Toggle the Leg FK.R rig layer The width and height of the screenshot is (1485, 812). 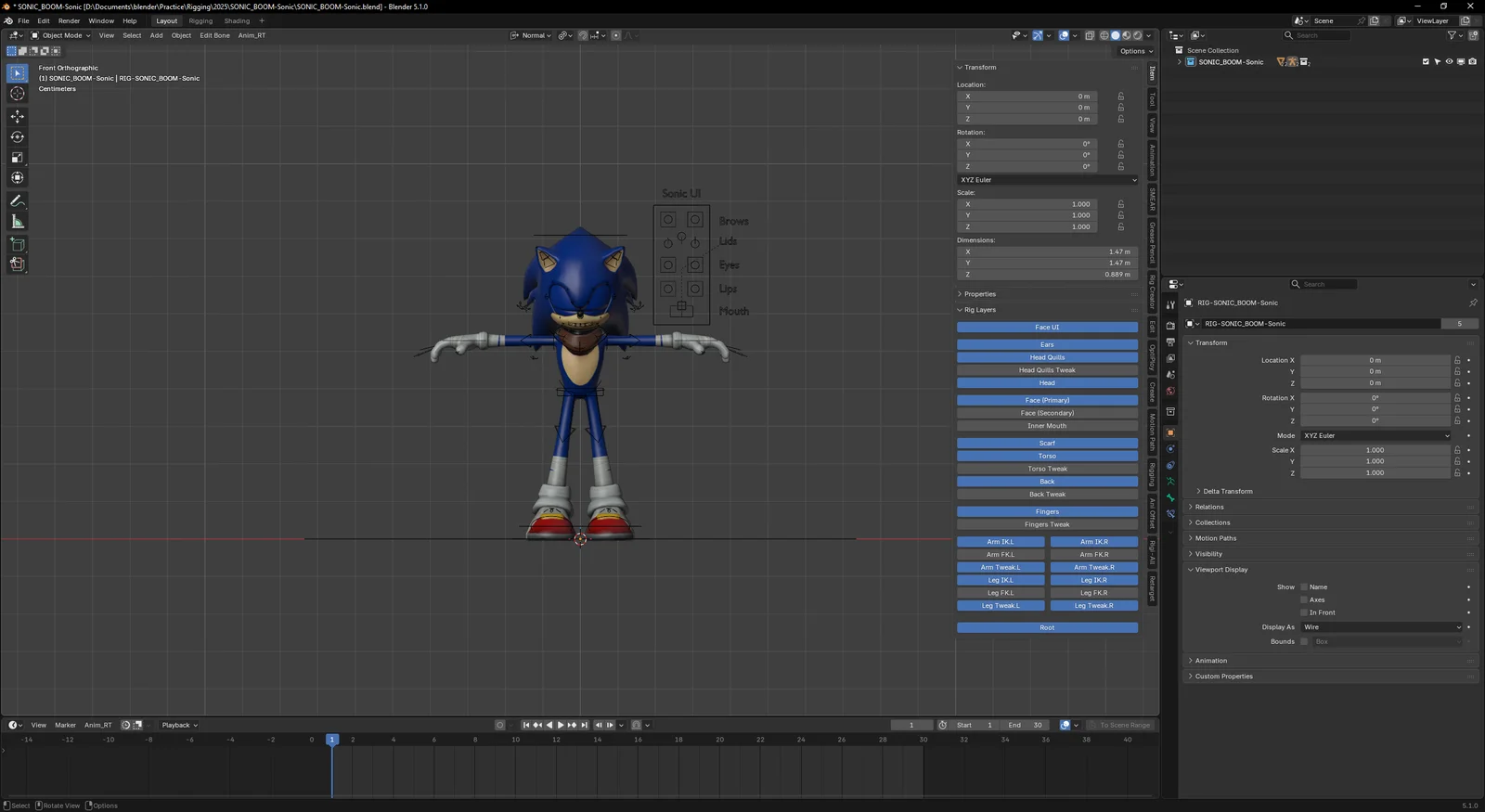[1093, 593]
